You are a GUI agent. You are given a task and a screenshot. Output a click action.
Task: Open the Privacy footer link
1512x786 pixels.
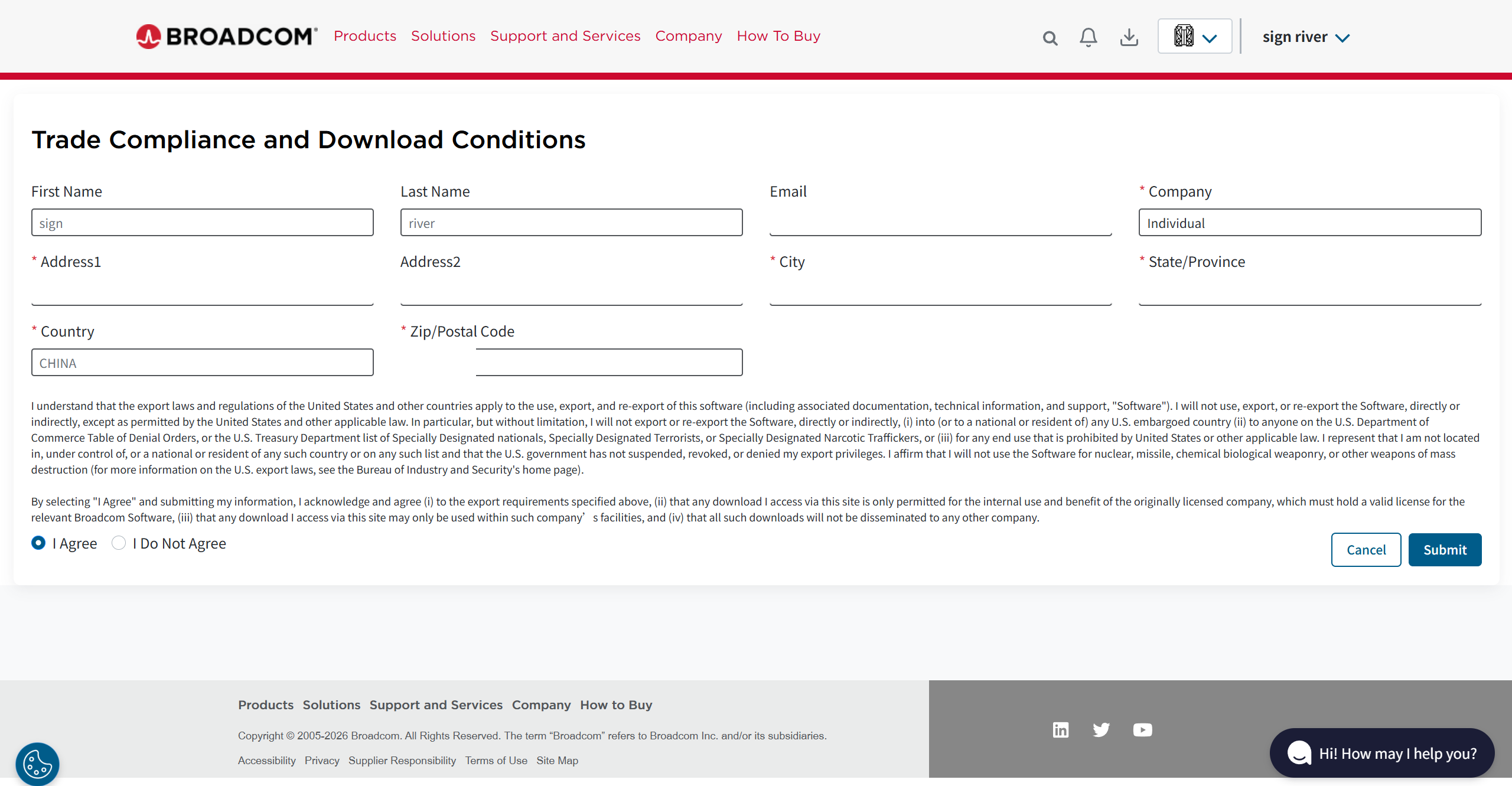(322, 761)
